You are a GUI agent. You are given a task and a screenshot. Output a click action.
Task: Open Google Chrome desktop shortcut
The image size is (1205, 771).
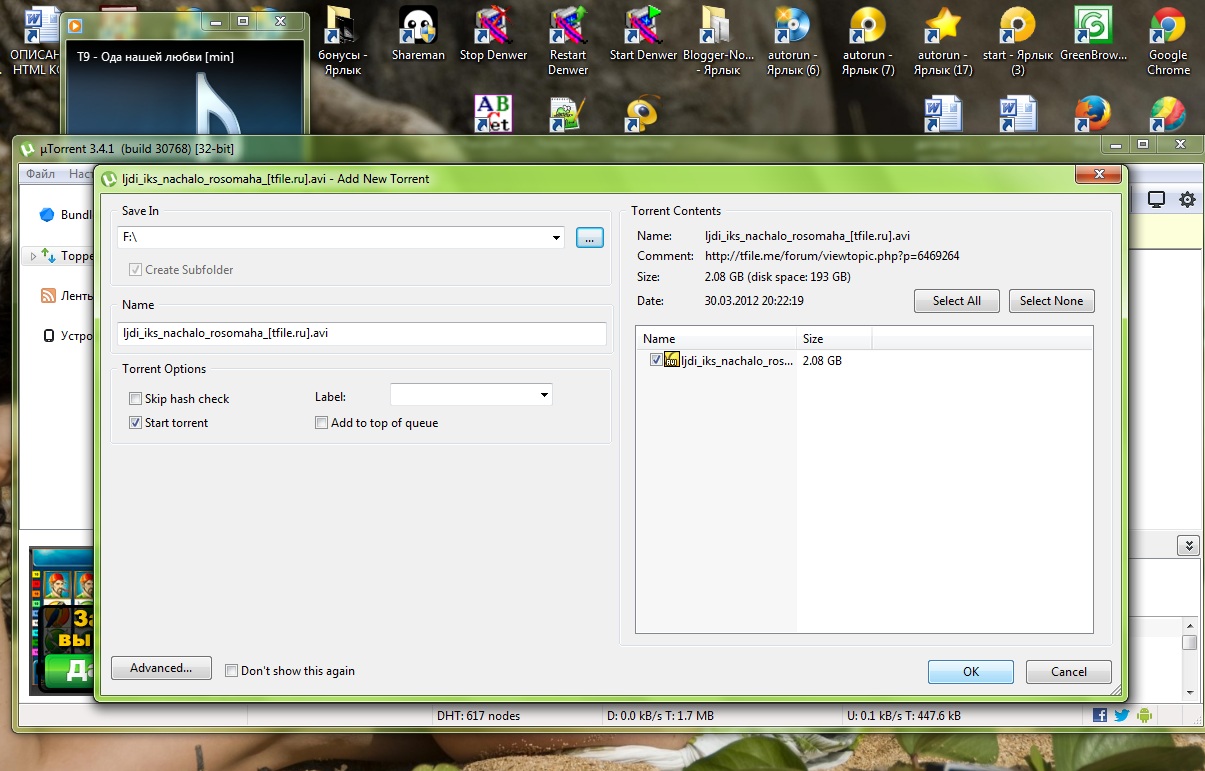(1167, 40)
